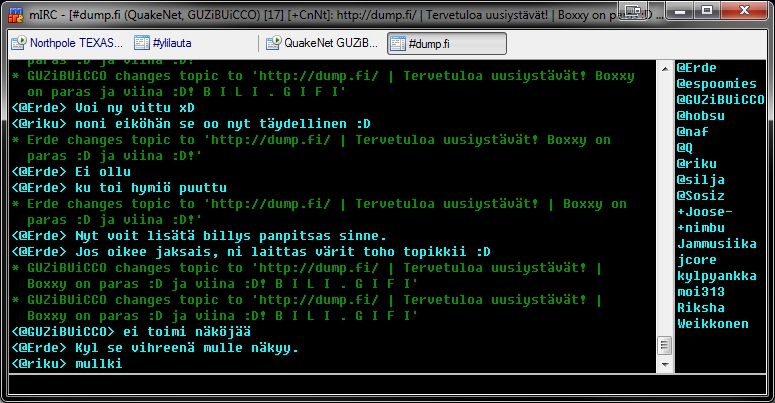Select @silja in the nickname list
The width and height of the screenshot is (775, 403).
pos(701,179)
